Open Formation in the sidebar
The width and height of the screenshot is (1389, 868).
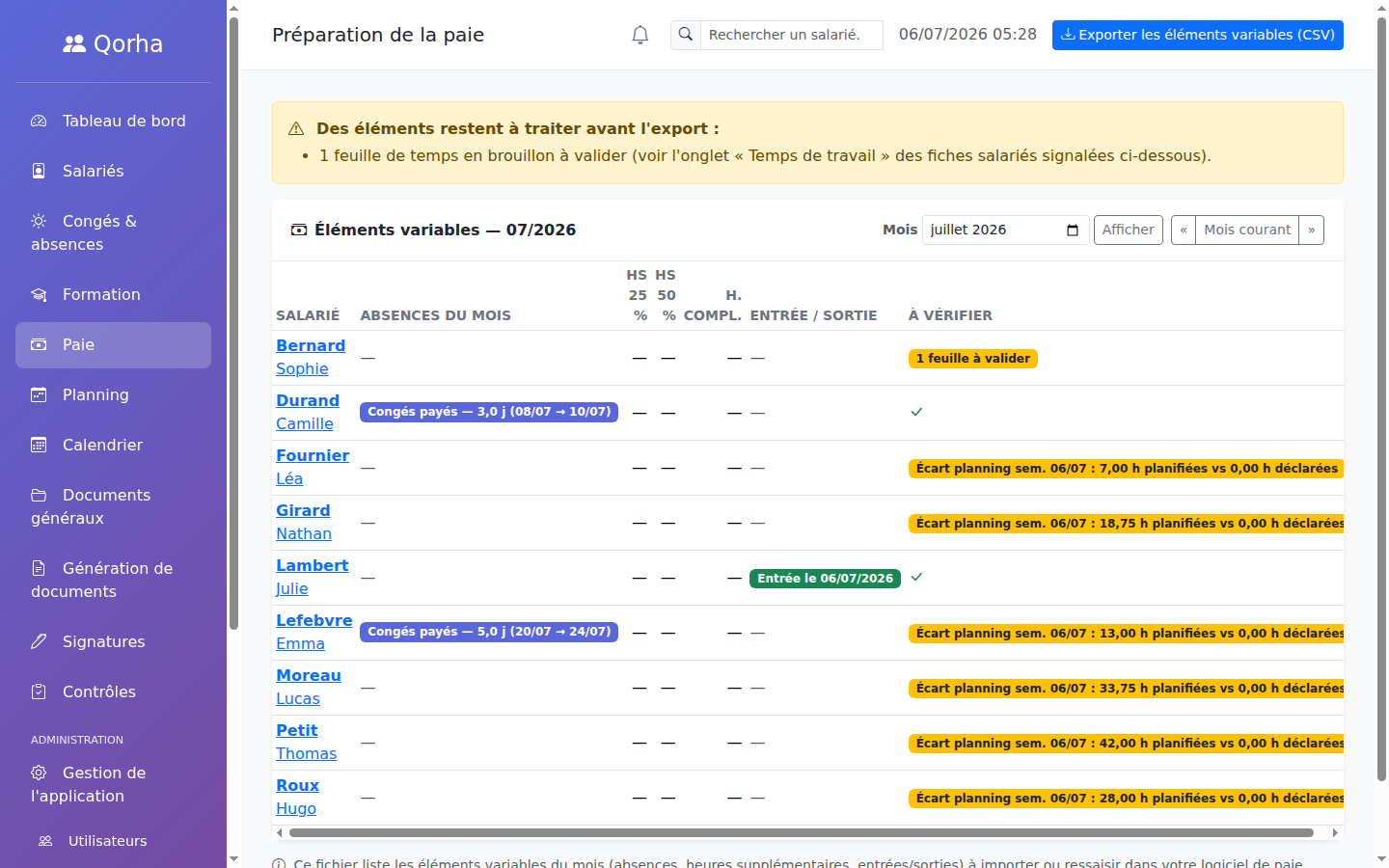113,294
